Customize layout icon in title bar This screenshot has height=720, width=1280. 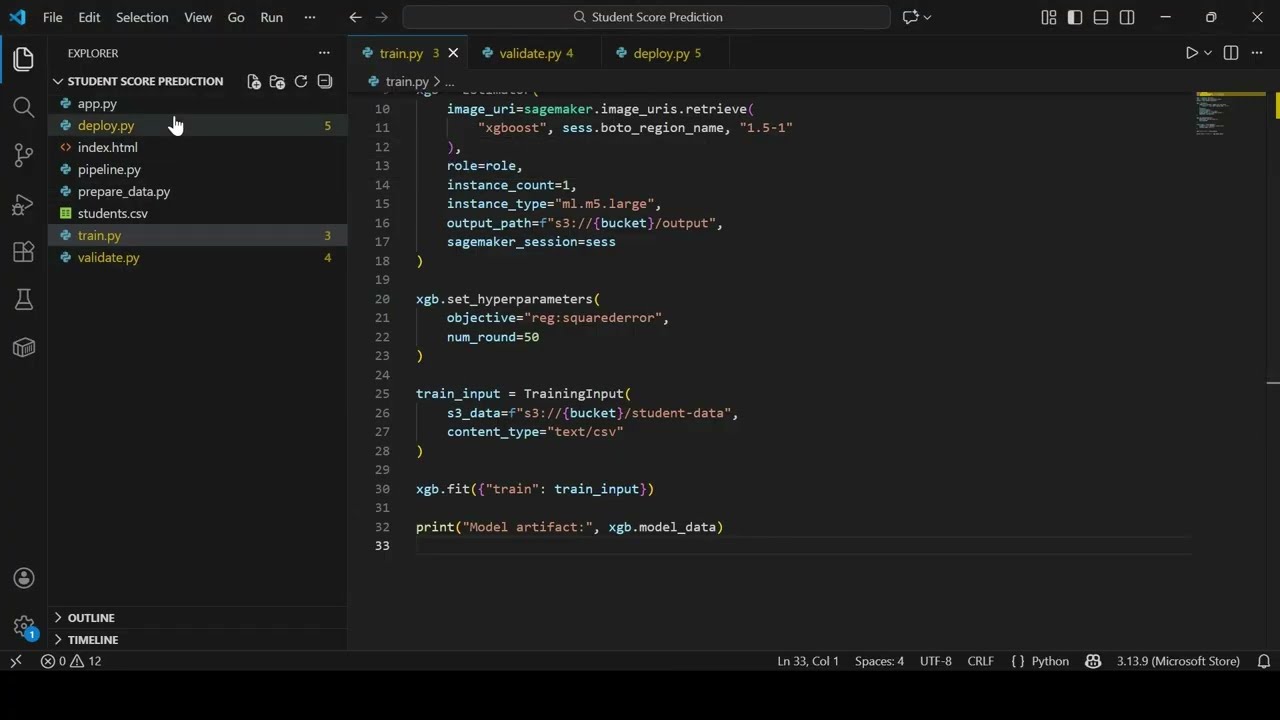click(x=1049, y=17)
